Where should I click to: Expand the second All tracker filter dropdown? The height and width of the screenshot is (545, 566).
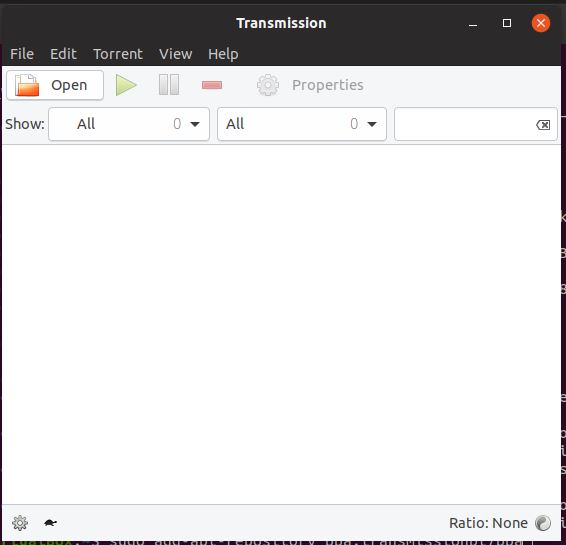[302, 124]
